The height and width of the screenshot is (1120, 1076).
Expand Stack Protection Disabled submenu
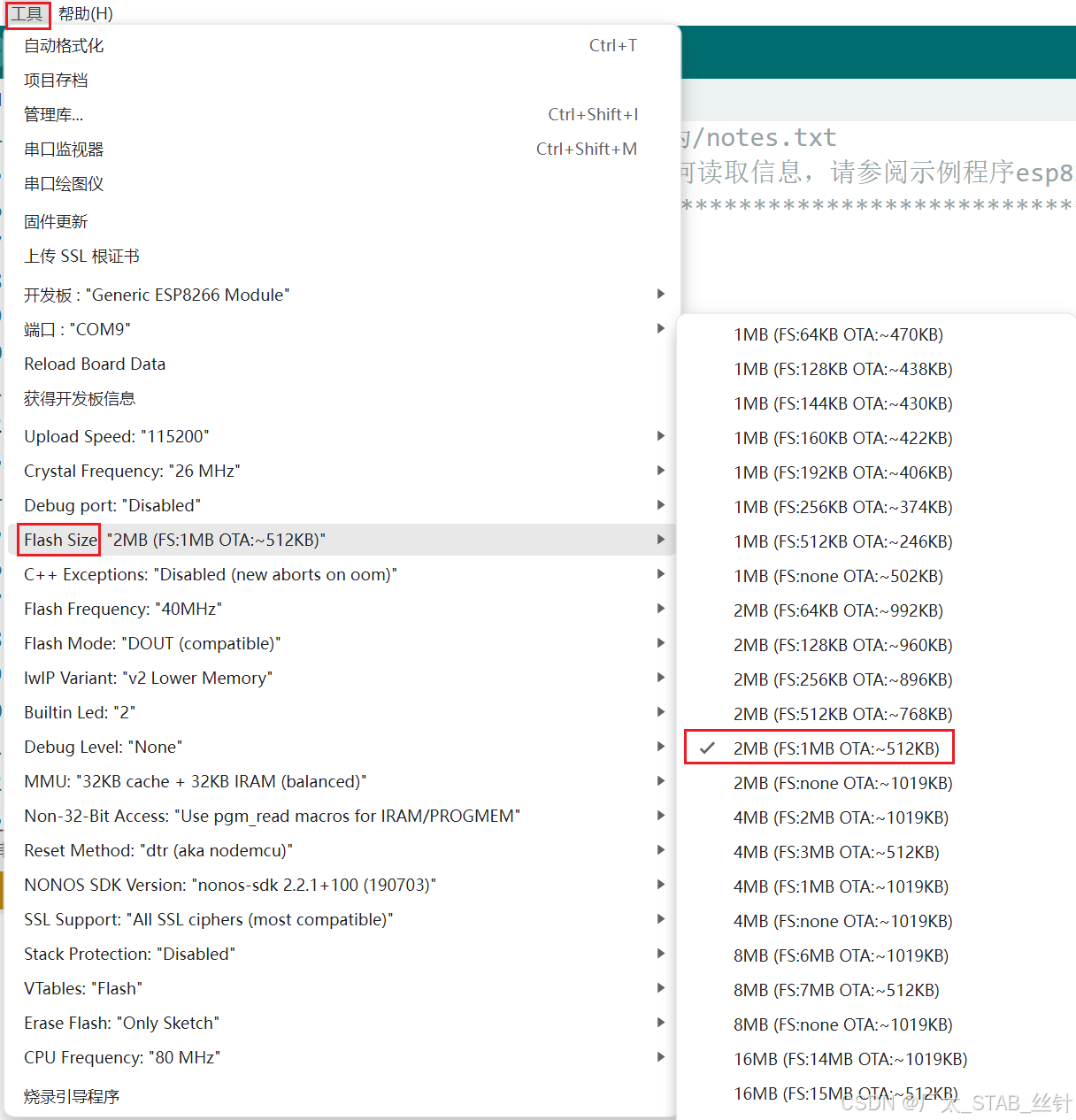click(342, 954)
